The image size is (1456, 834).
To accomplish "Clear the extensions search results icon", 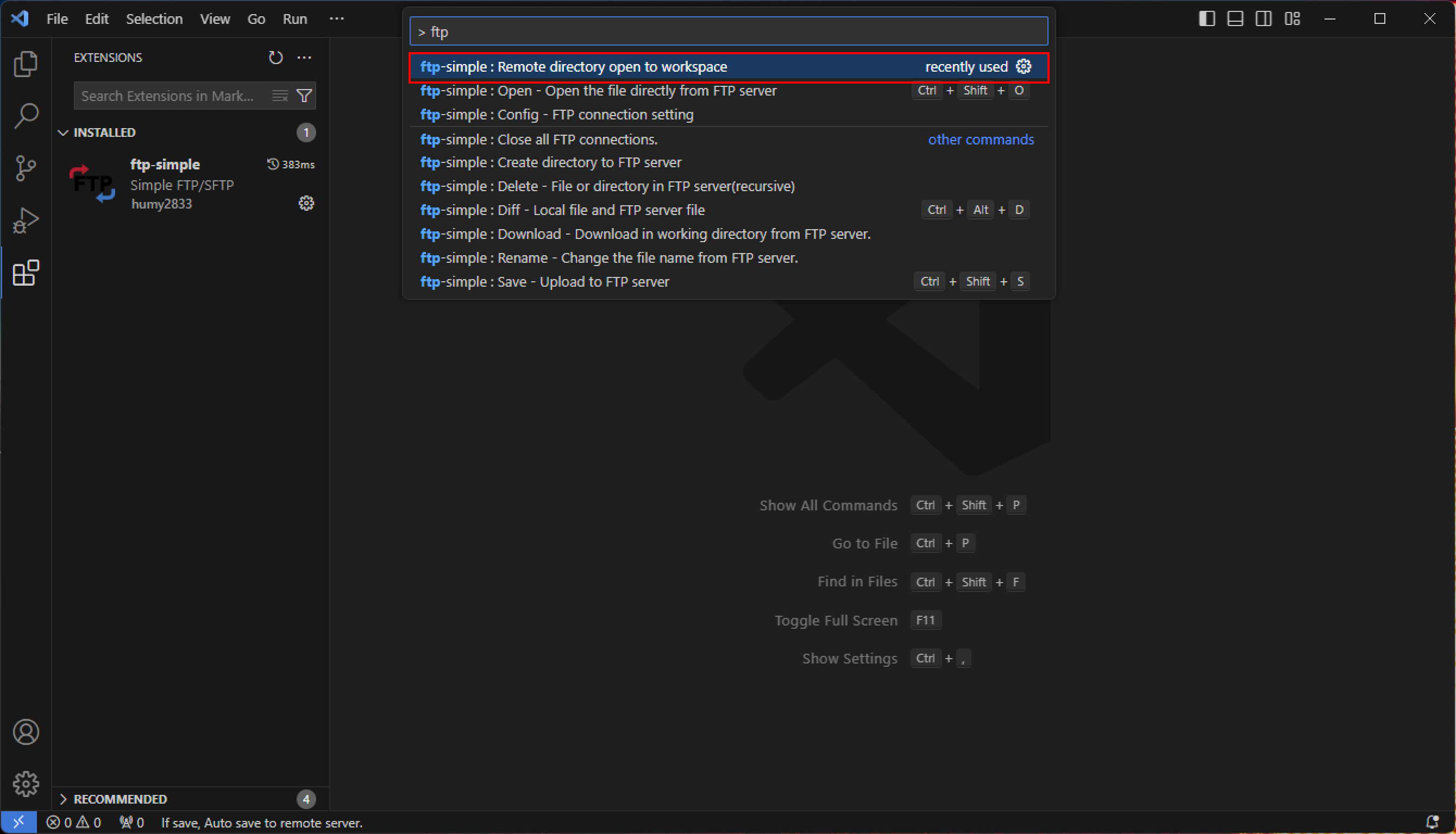I will click(280, 96).
